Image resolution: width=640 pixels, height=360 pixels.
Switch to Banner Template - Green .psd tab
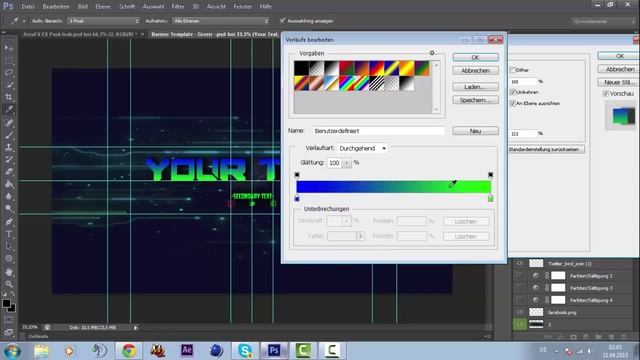click(214, 34)
